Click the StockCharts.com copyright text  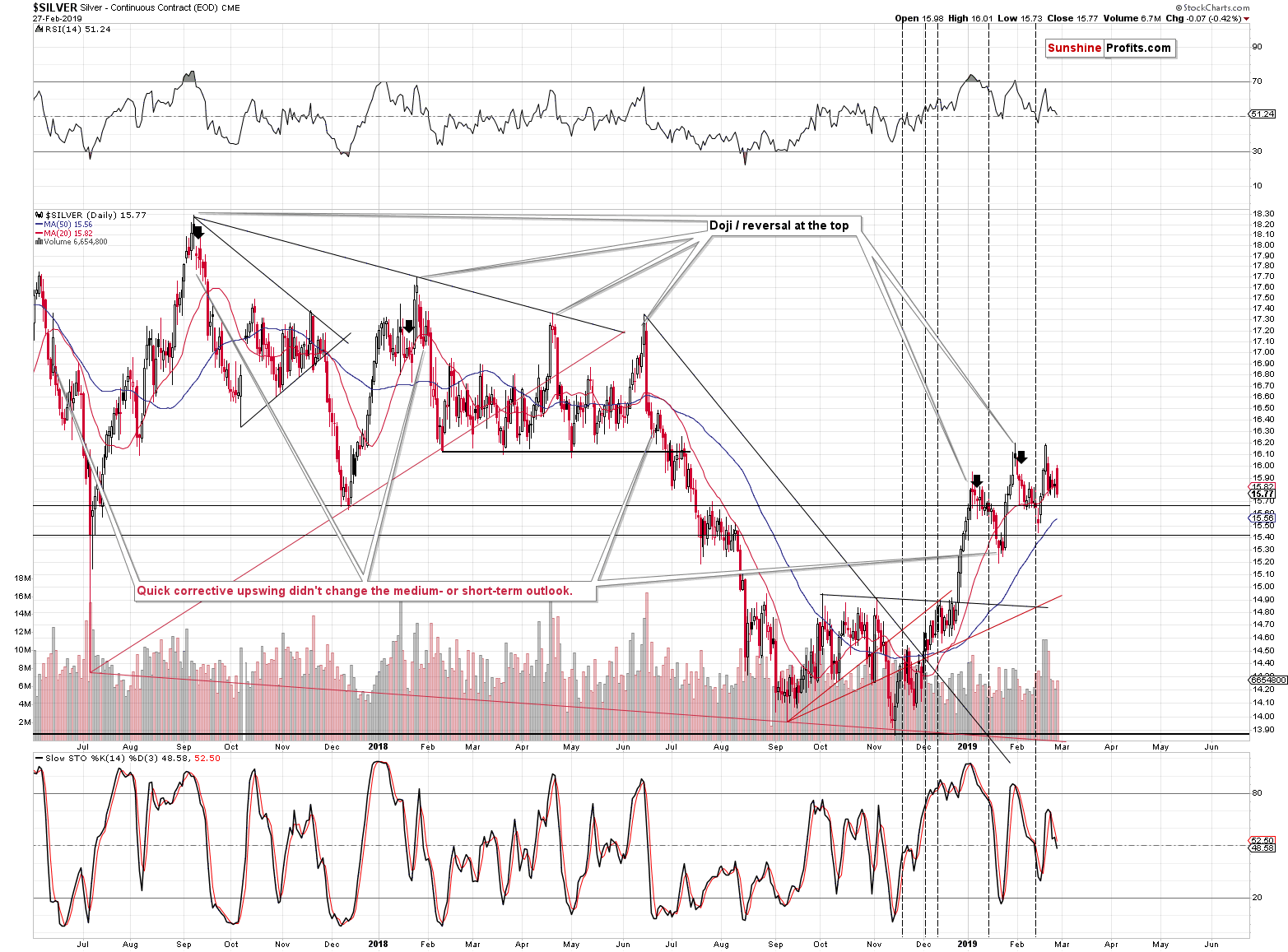(x=1212, y=7)
